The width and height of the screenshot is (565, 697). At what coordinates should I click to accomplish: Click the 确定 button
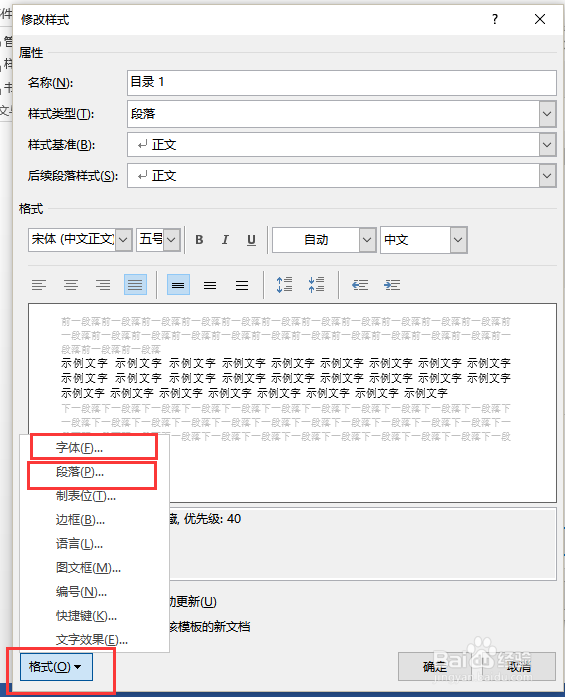pyautogui.click(x=435, y=667)
